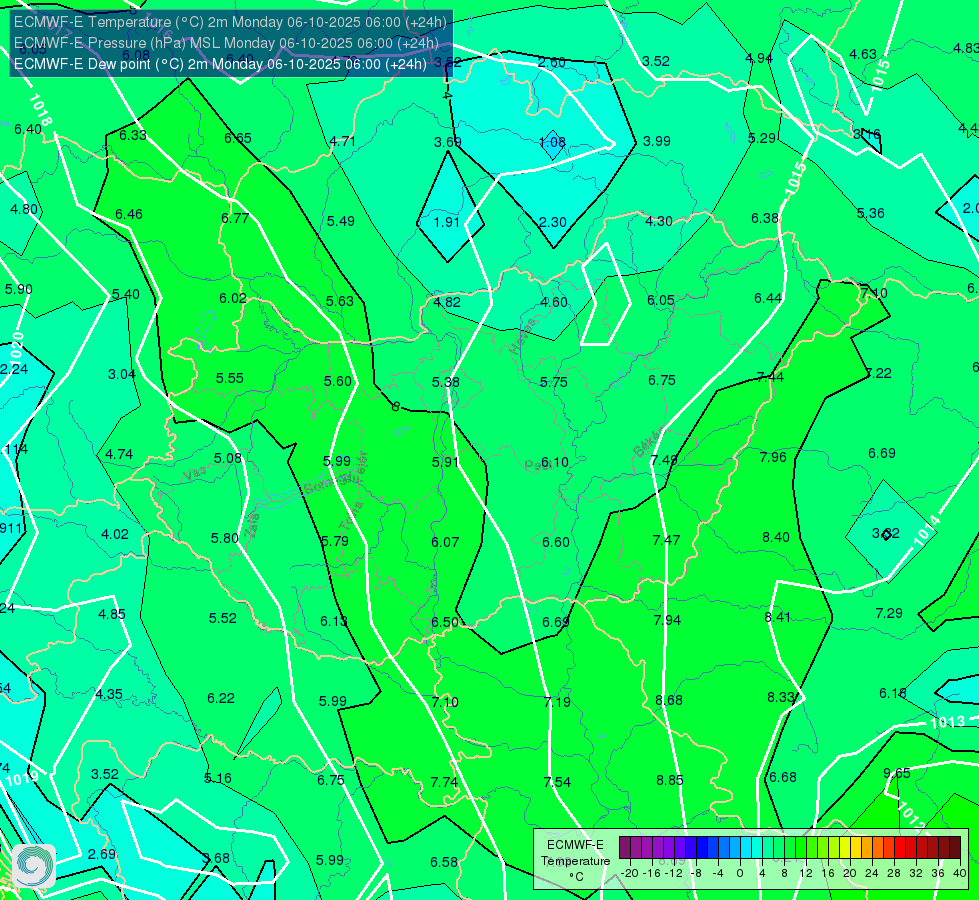This screenshot has width=979, height=900.
Task: Click the 4.82 temperature value
Action: (447, 302)
